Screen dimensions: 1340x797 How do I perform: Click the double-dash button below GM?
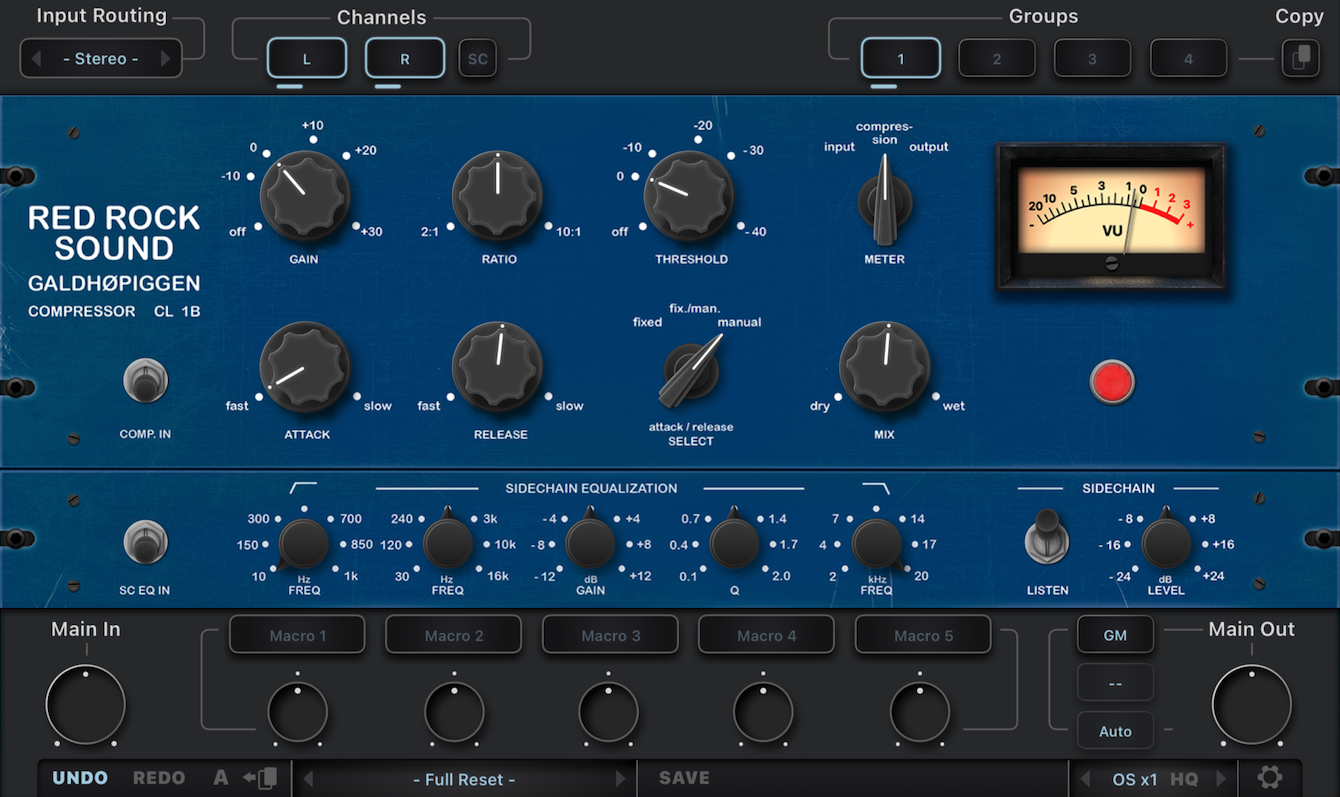coord(1115,683)
